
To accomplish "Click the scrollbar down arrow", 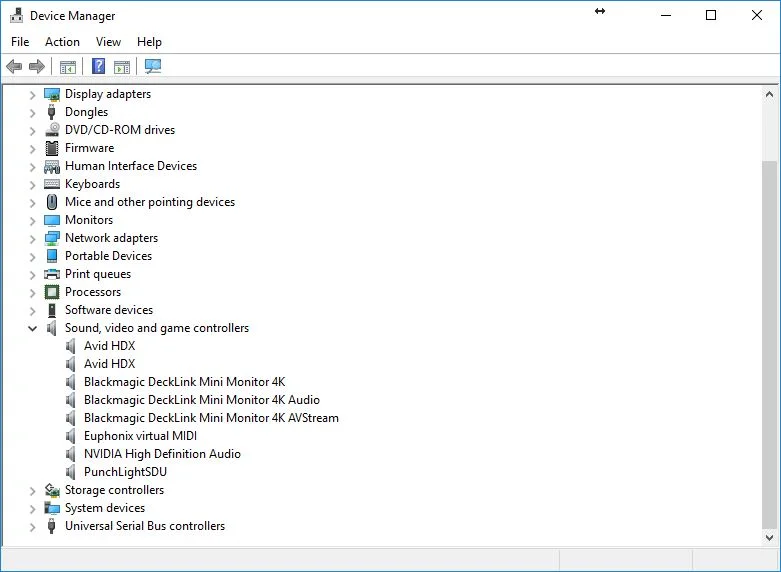I will point(769,538).
